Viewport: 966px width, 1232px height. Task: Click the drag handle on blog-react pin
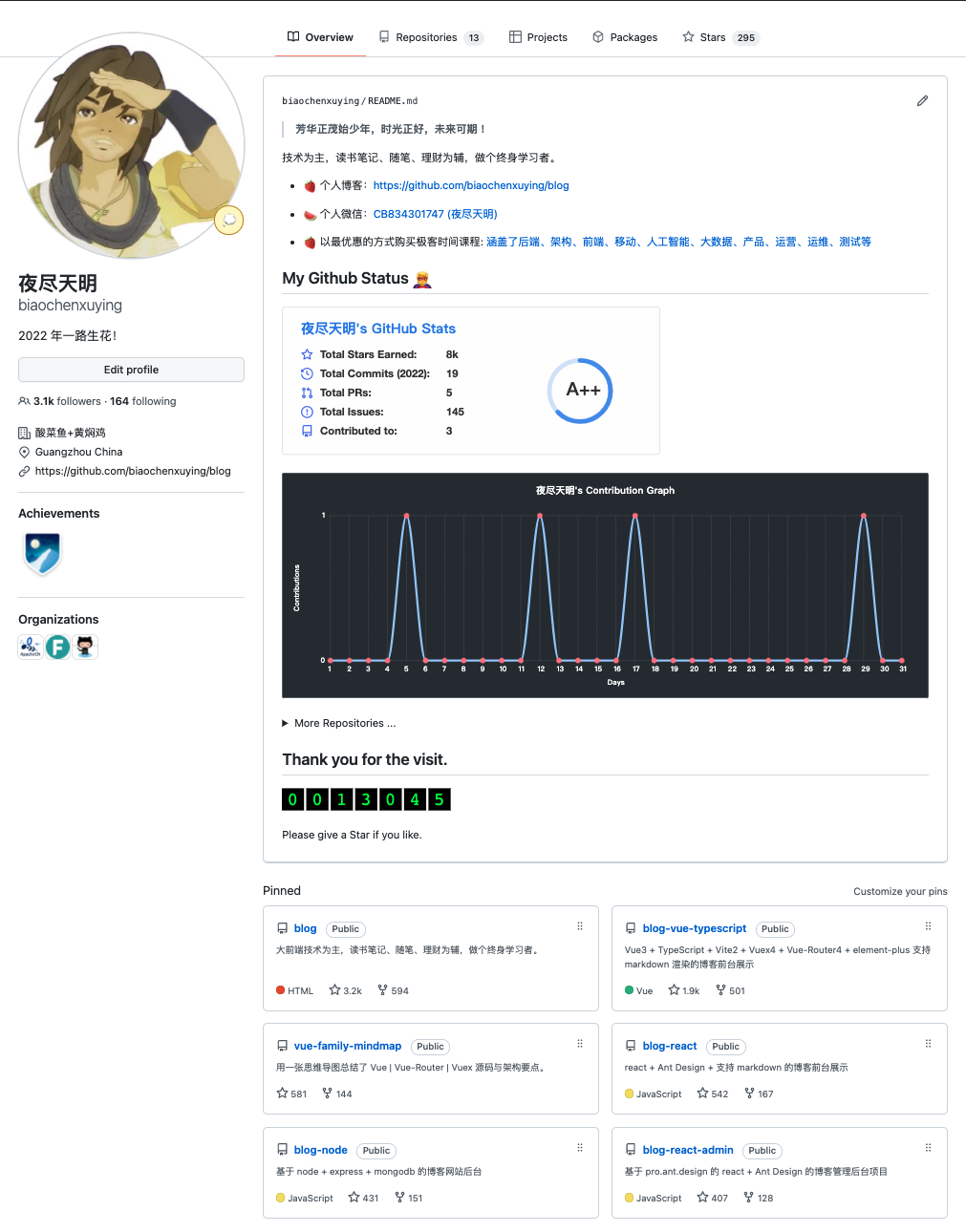coord(928,1044)
